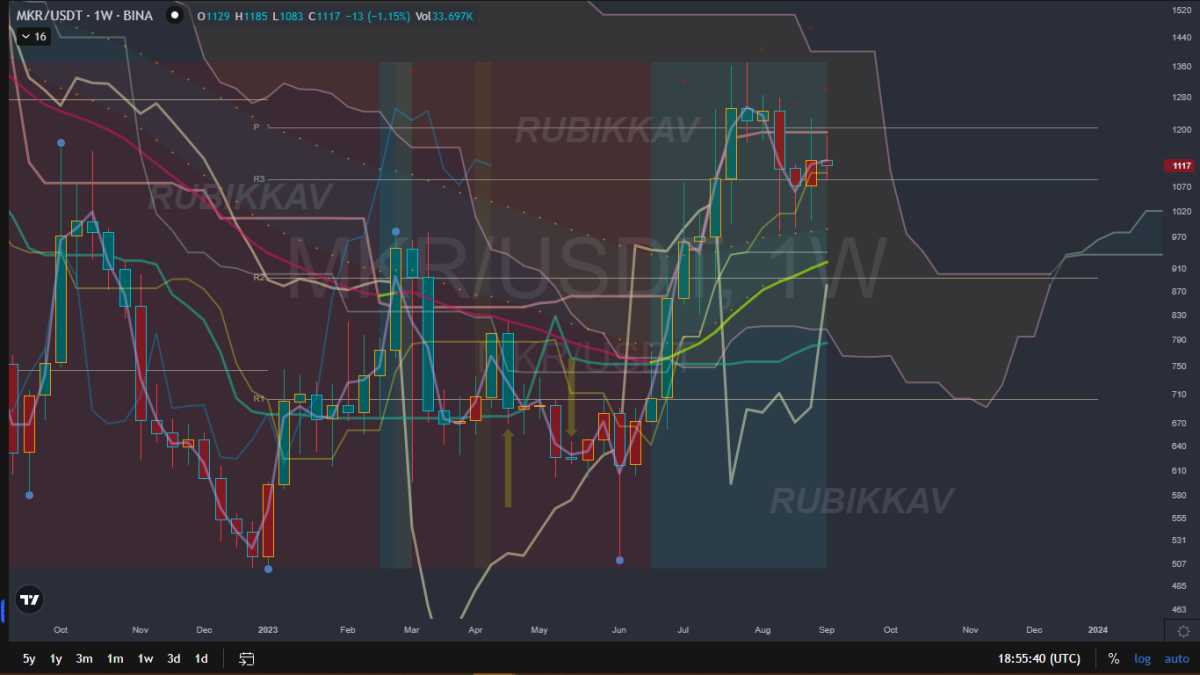Select the 1d time range
The width and height of the screenshot is (1200, 675).
(x=201, y=659)
